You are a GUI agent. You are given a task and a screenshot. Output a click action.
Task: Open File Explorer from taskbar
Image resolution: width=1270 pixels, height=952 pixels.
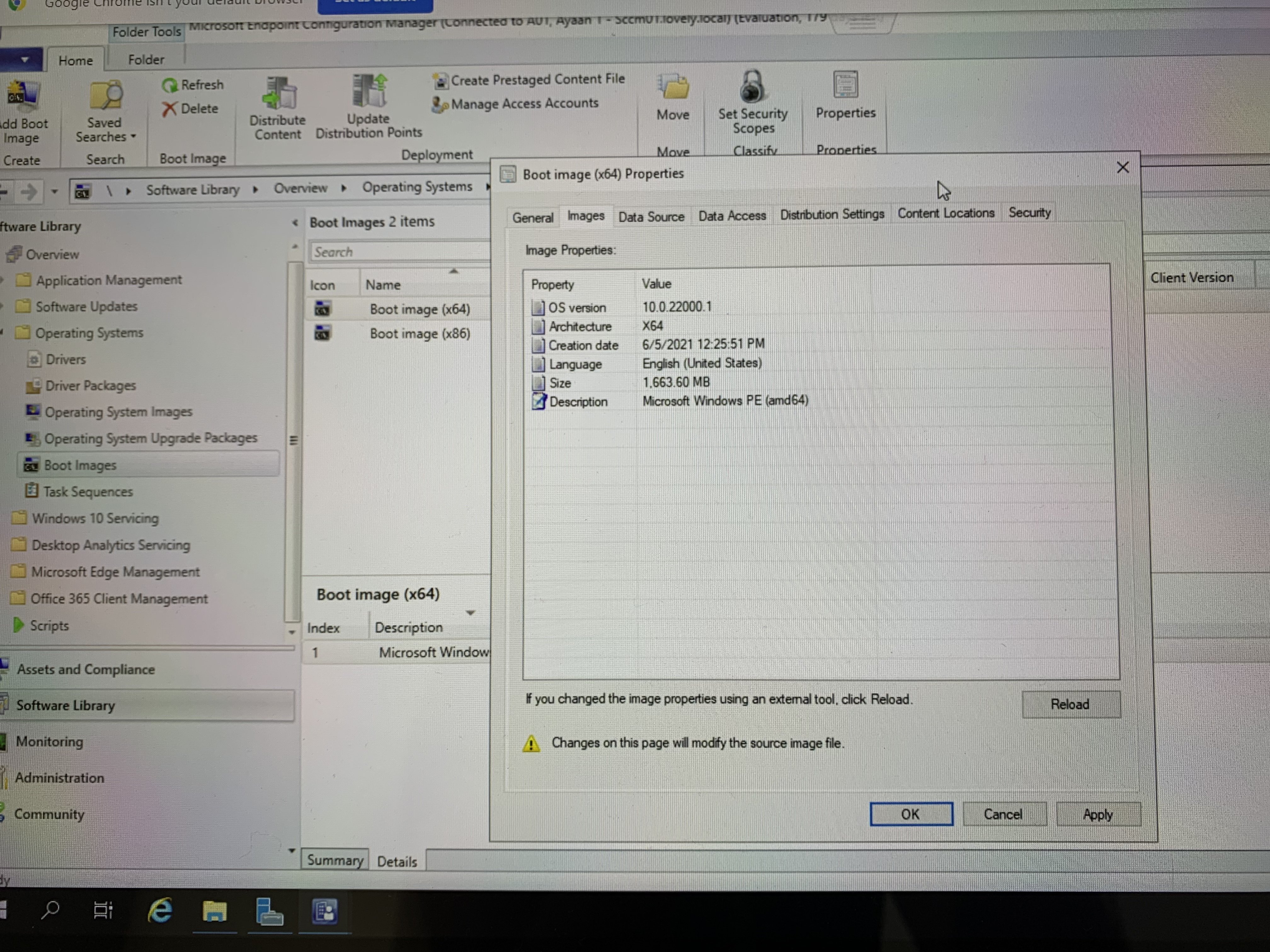214,911
